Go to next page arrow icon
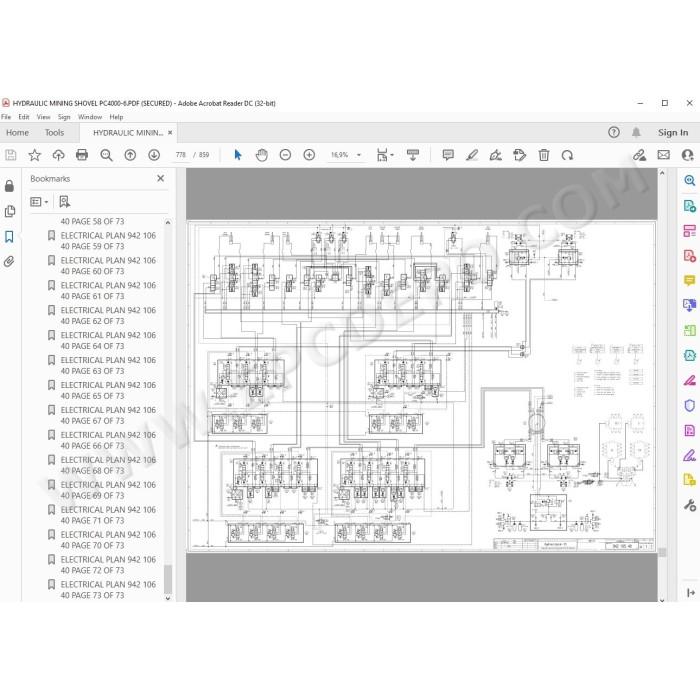Screen dimensions: 700x700 click(154, 155)
